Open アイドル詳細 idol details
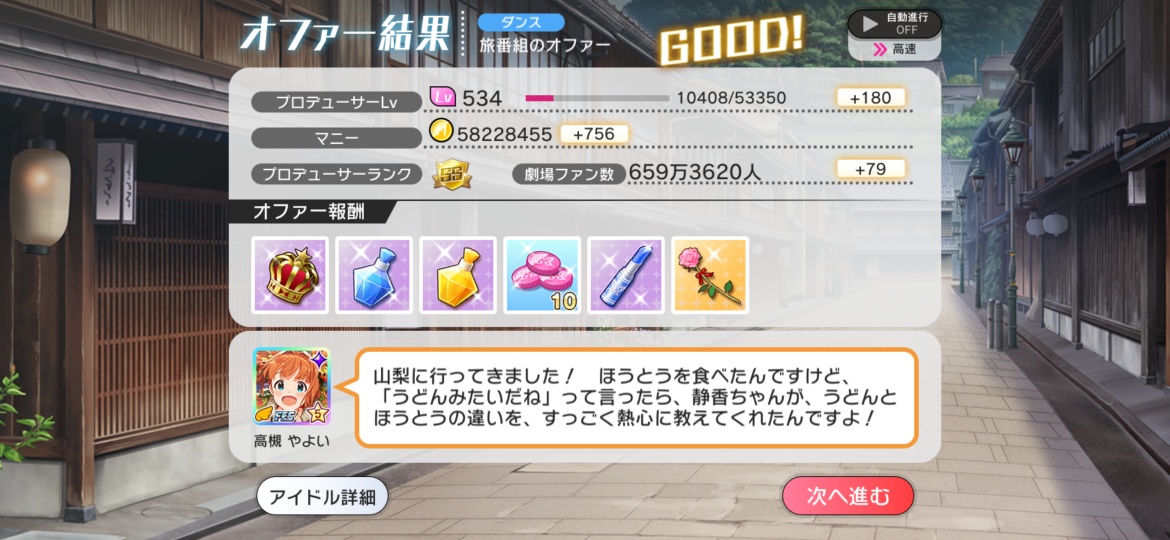This screenshot has height=540, width=1170. point(322,496)
